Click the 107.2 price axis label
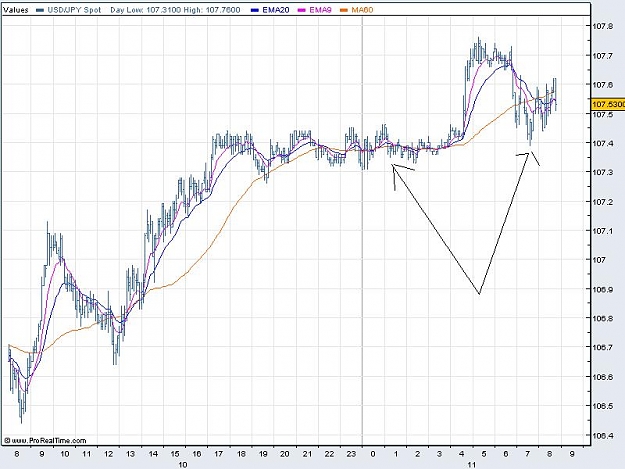 tap(603, 202)
